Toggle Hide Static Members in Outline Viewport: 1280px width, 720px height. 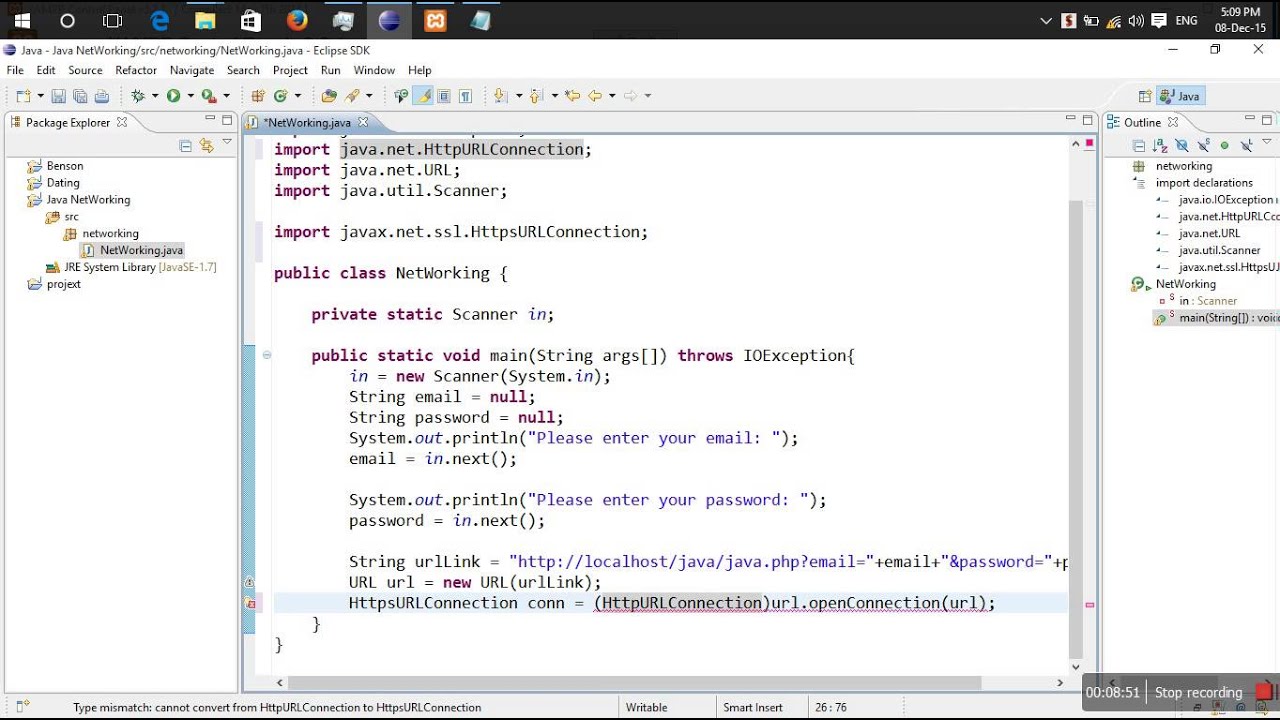click(x=1204, y=145)
